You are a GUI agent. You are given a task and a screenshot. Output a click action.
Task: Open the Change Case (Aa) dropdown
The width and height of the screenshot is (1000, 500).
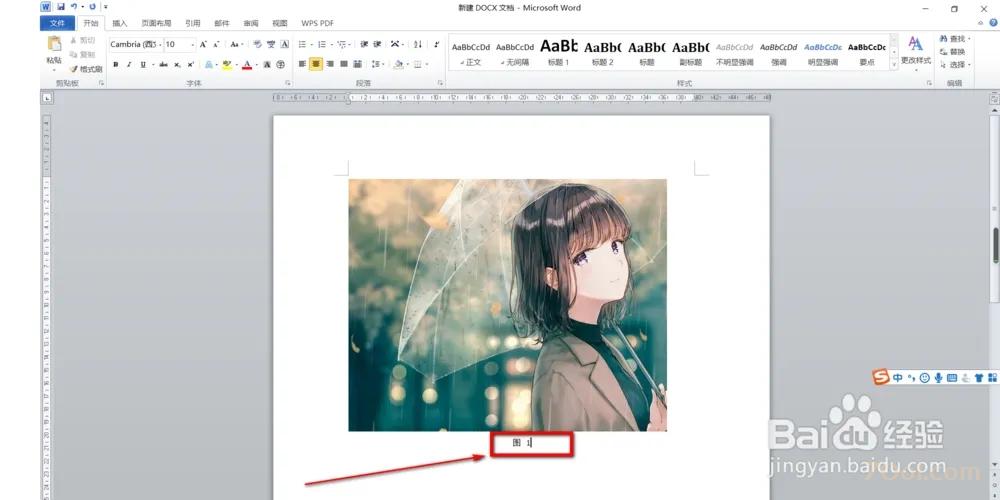237,45
